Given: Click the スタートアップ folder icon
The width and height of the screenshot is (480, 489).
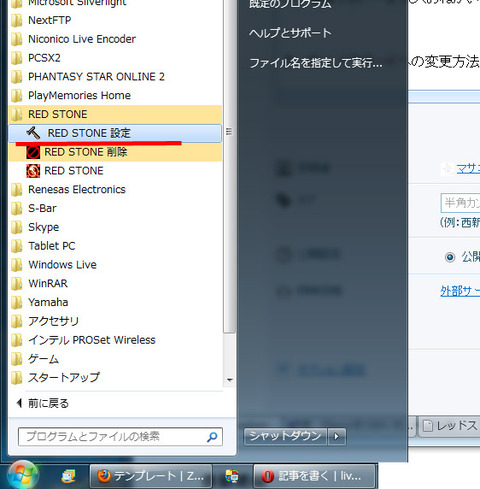Looking at the screenshot, I should 16,378.
